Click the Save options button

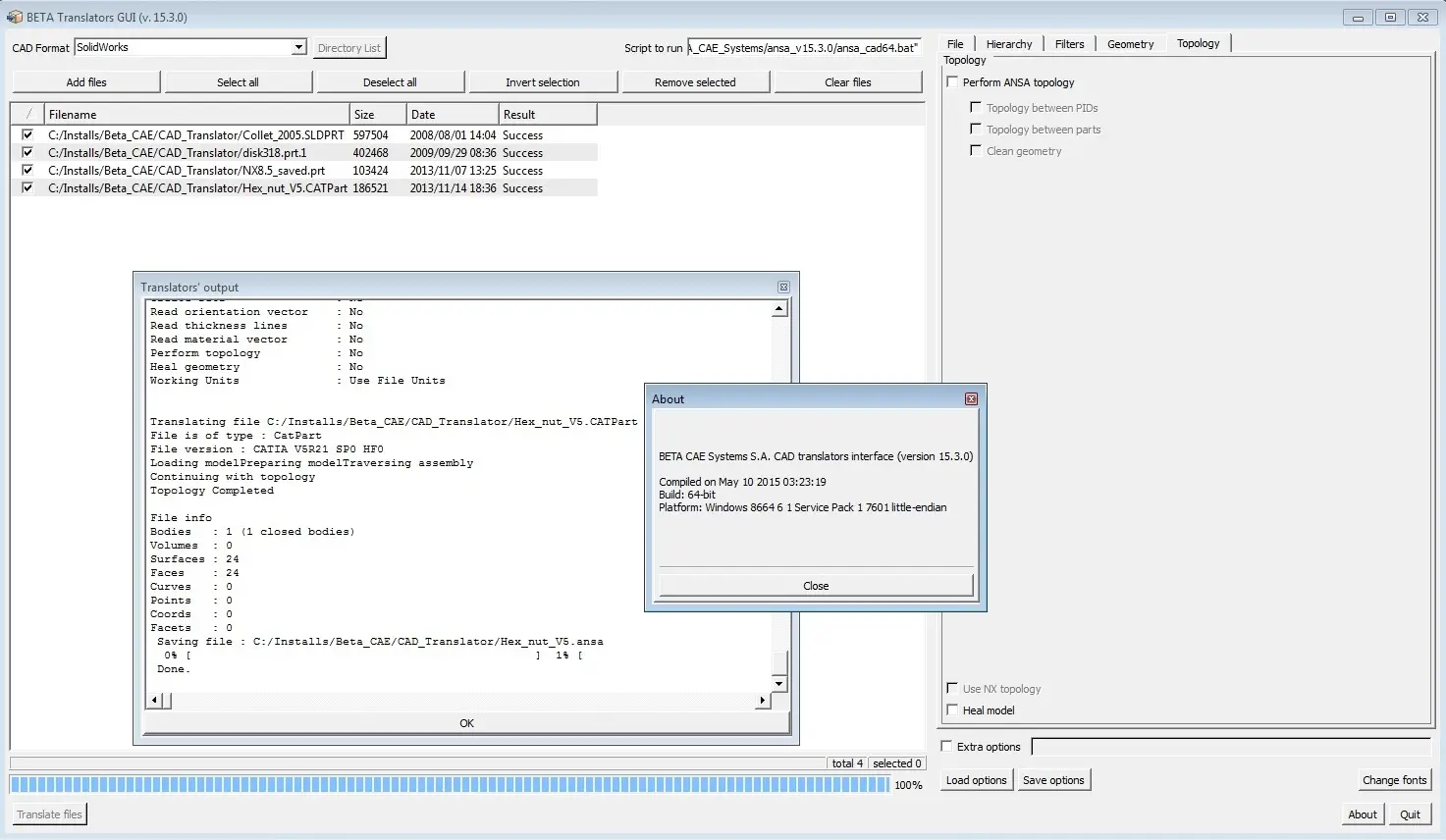[1053, 780]
